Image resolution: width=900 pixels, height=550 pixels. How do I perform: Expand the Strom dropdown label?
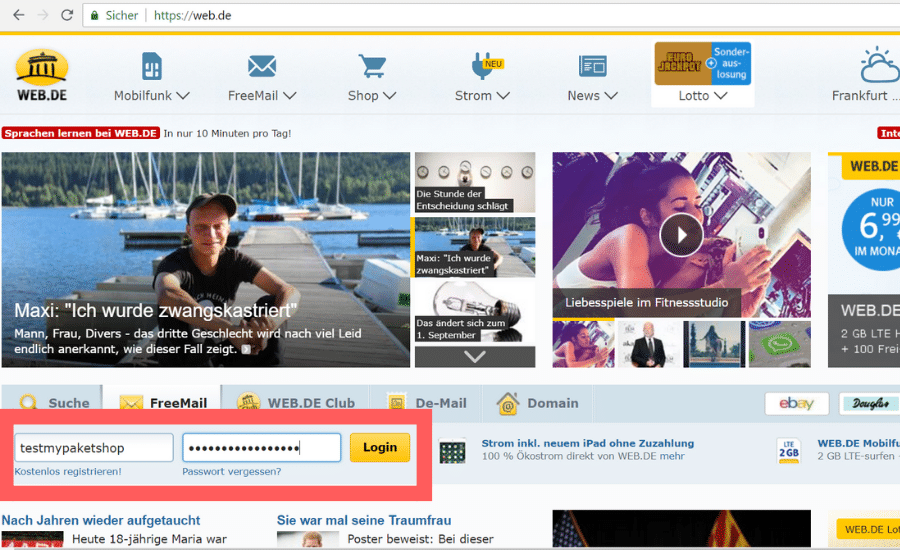click(482, 96)
